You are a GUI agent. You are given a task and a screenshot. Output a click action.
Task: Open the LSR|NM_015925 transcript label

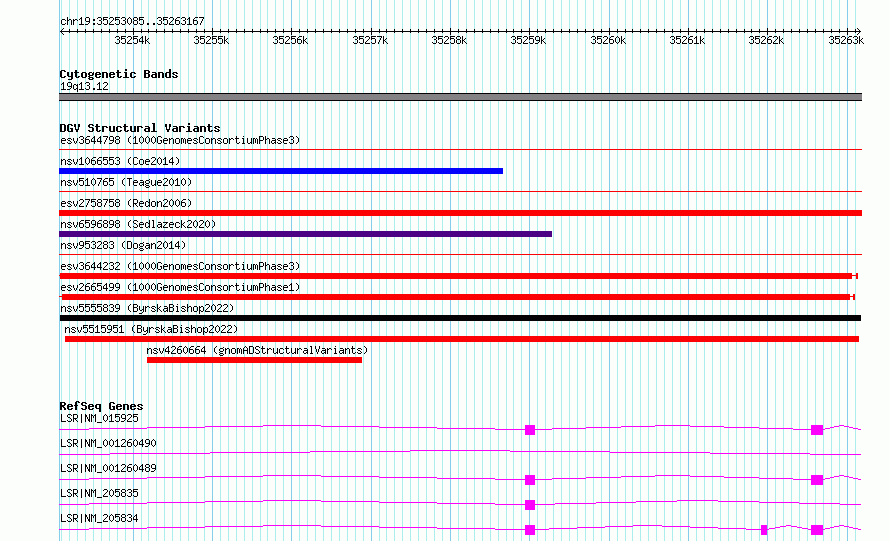pyautogui.click(x=99, y=418)
